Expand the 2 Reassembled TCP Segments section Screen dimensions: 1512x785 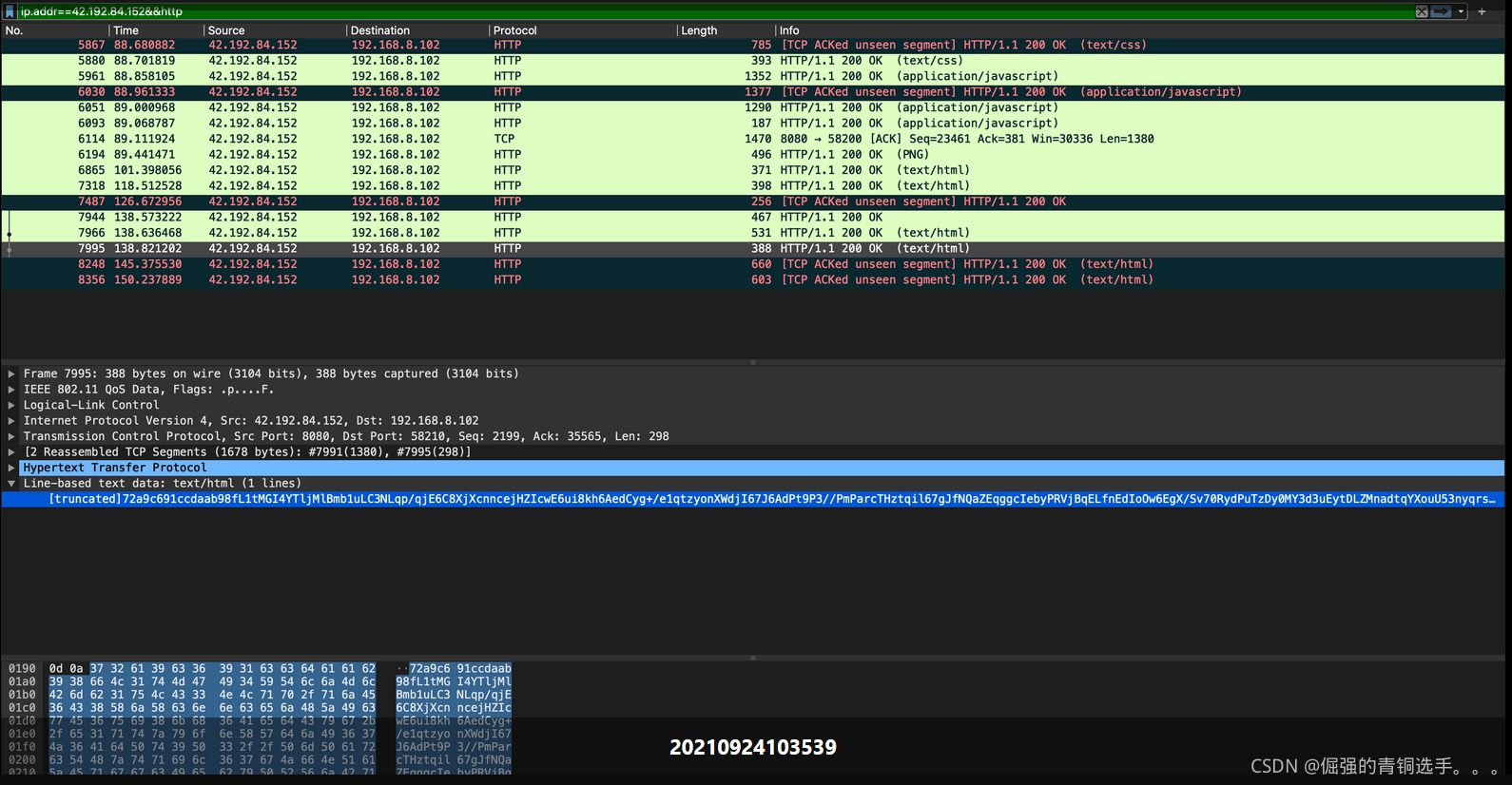click(x=11, y=452)
